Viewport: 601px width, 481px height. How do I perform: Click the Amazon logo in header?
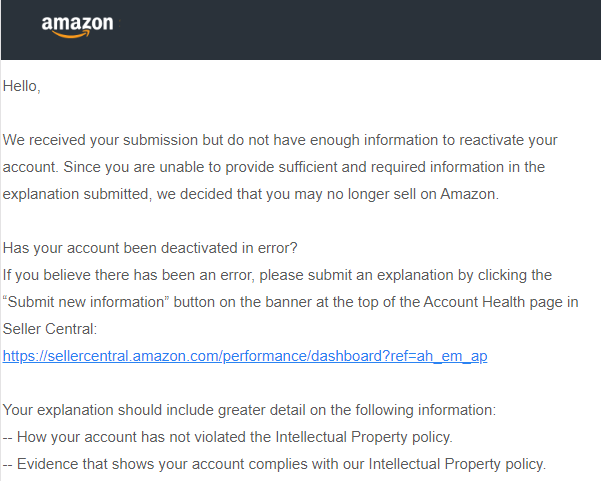tap(77, 26)
